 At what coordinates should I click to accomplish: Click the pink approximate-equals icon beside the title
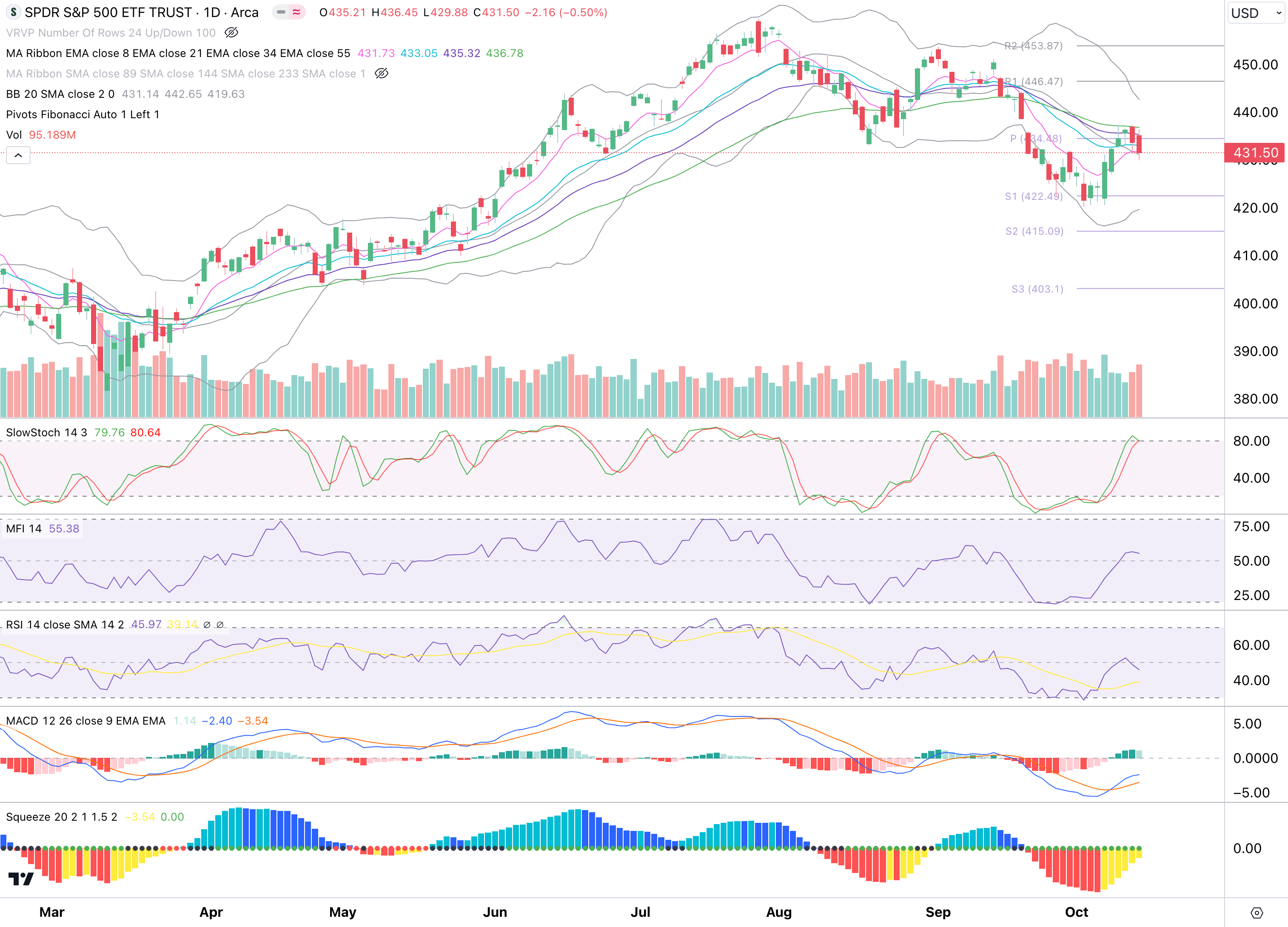pyautogui.click(x=296, y=12)
